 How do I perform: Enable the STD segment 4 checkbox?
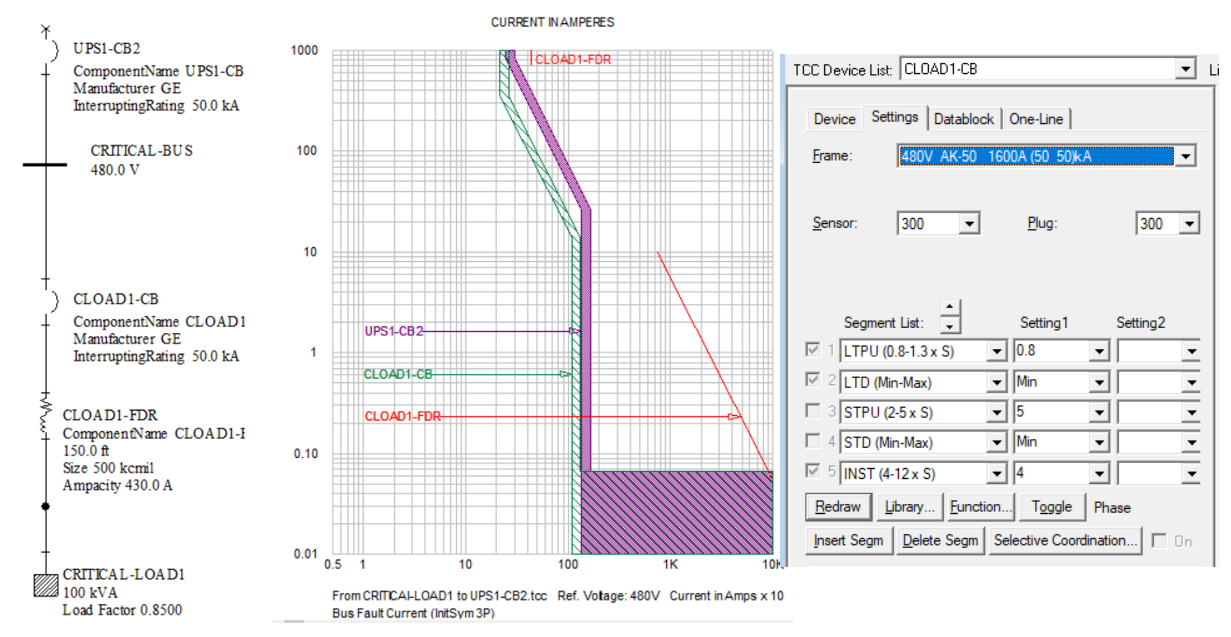pyautogui.click(x=814, y=442)
